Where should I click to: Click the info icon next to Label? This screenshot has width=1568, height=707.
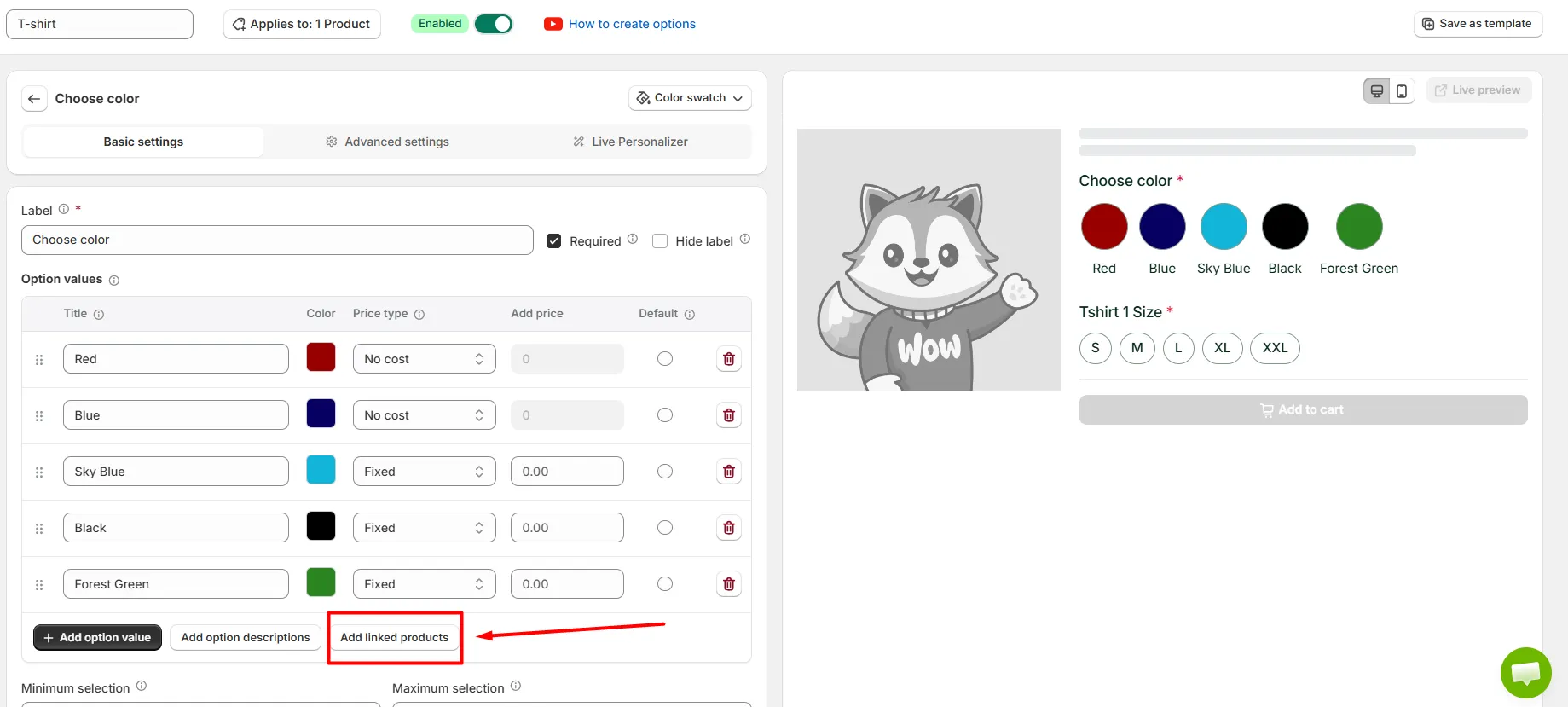[x=64, y=209]
